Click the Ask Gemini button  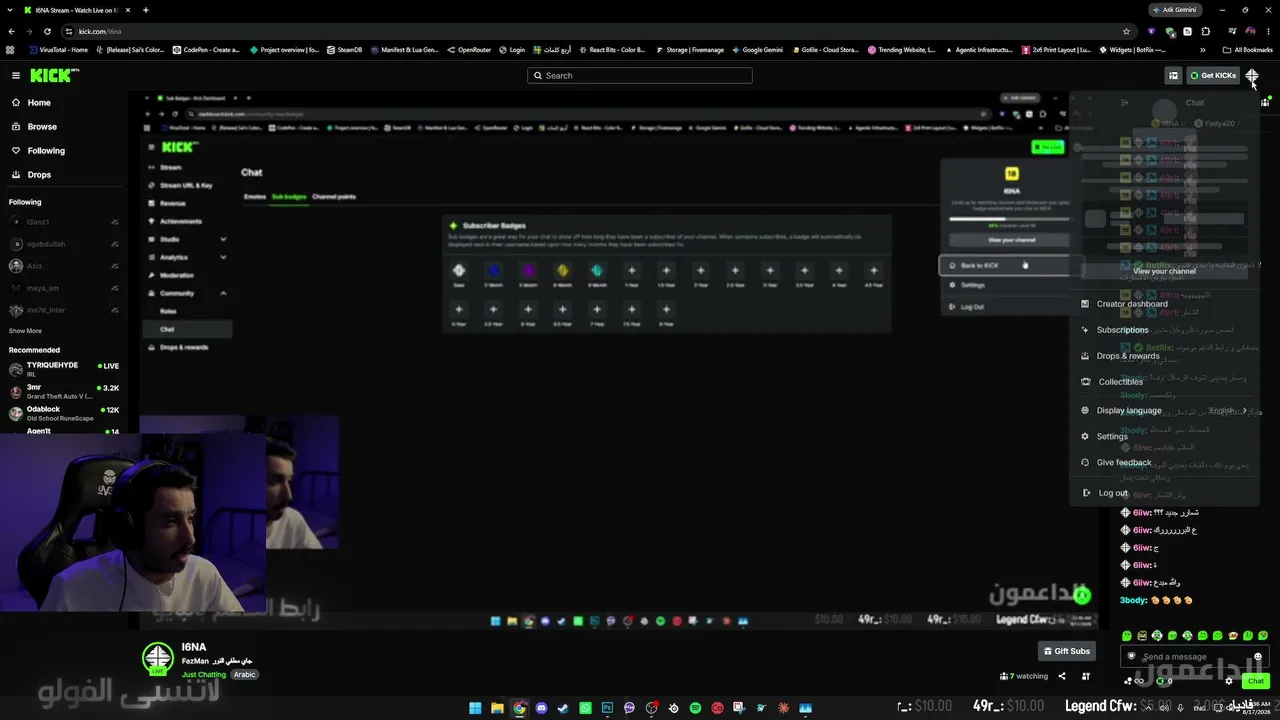1174,10
